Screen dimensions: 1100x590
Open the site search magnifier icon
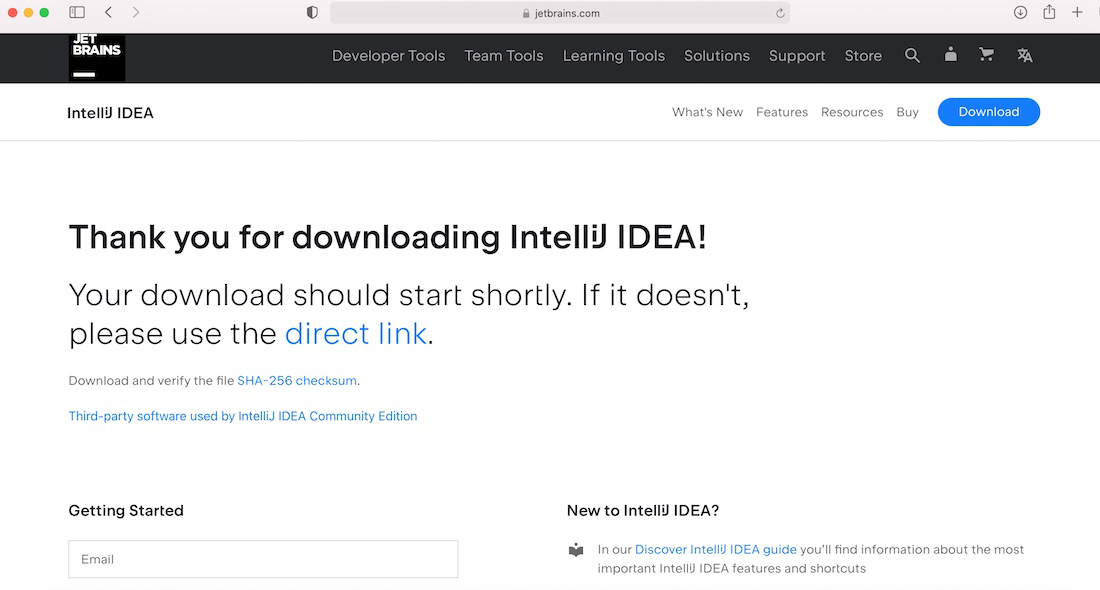point(912,55)
